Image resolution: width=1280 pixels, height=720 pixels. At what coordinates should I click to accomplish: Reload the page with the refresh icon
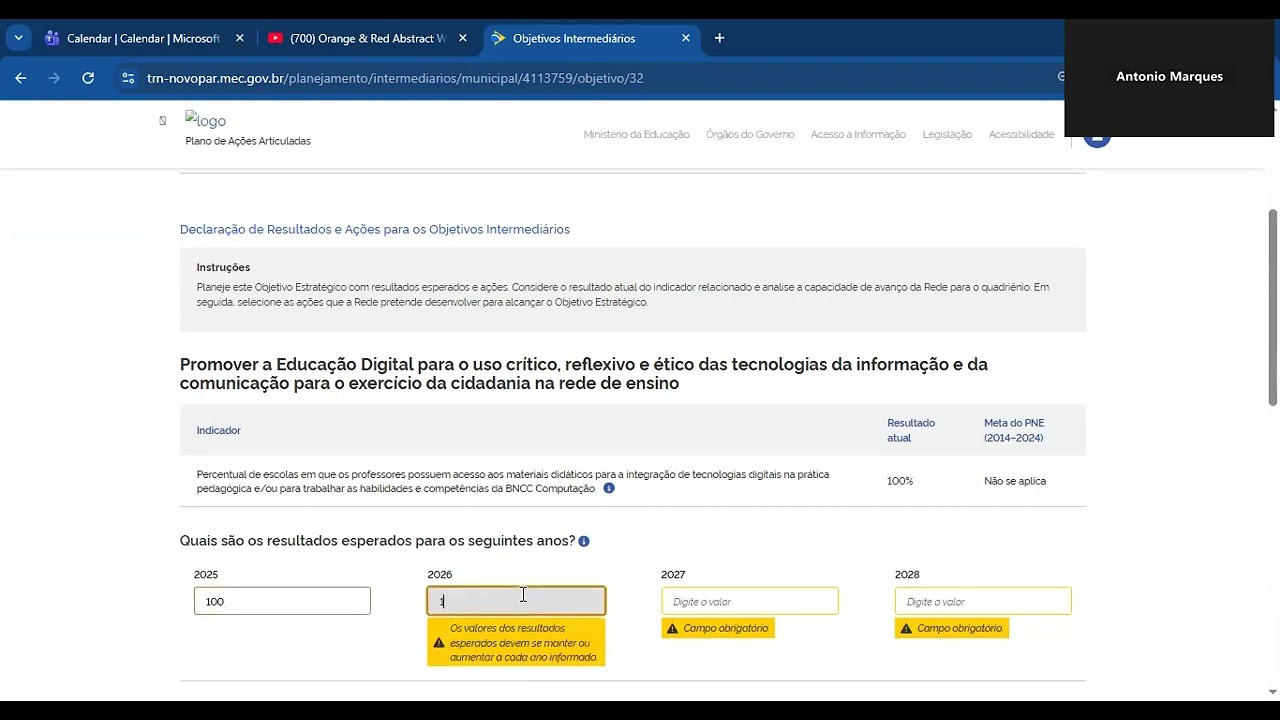click(x=88, y=77)
